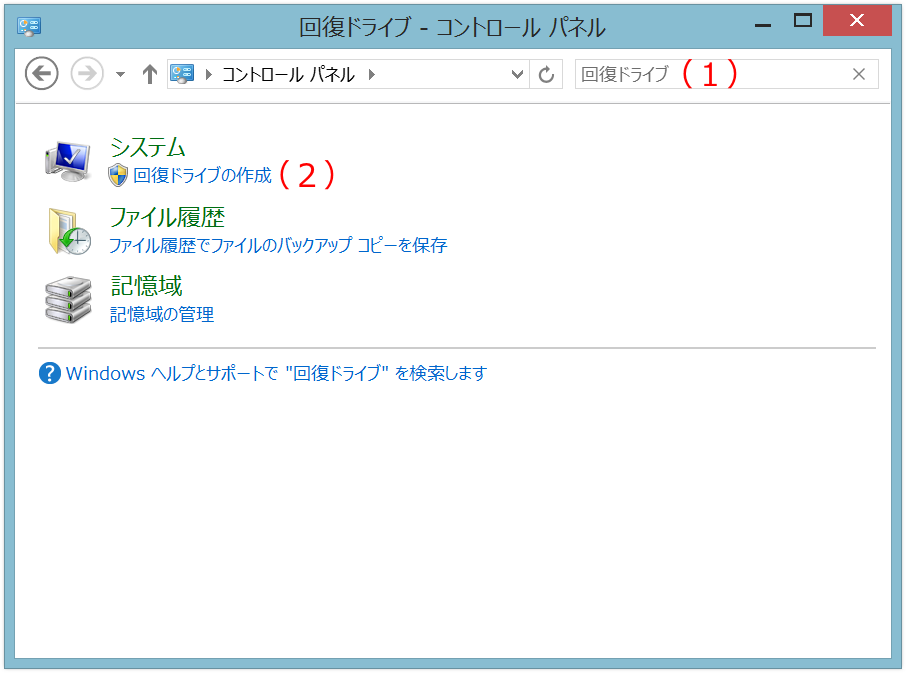Search Windows ヘルプとサポート for 回復ドライブ
Viewport: 906px width, 673px height.
coord(277,373)
